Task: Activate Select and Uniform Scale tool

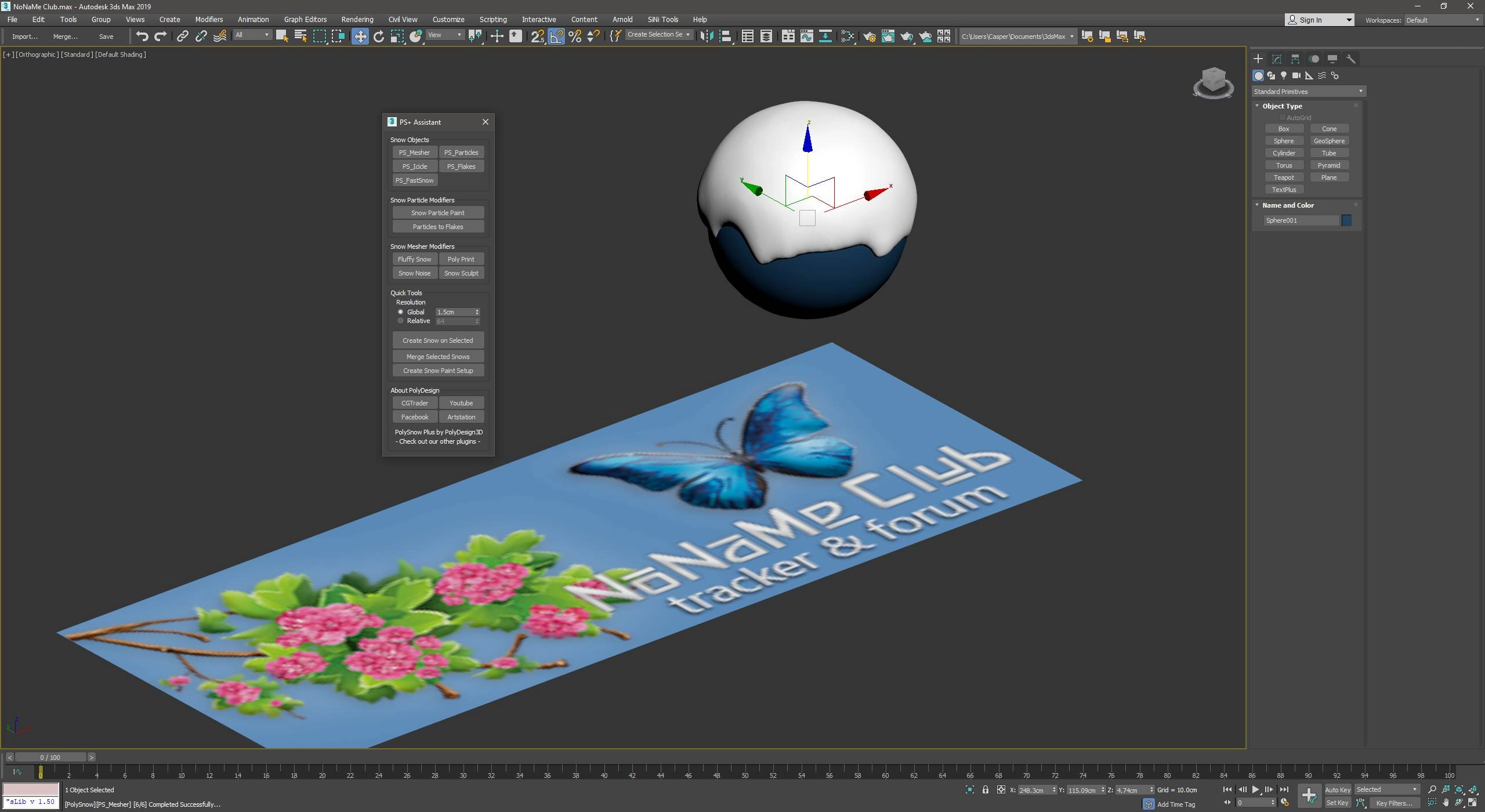Action: click(x=397, y=36)
